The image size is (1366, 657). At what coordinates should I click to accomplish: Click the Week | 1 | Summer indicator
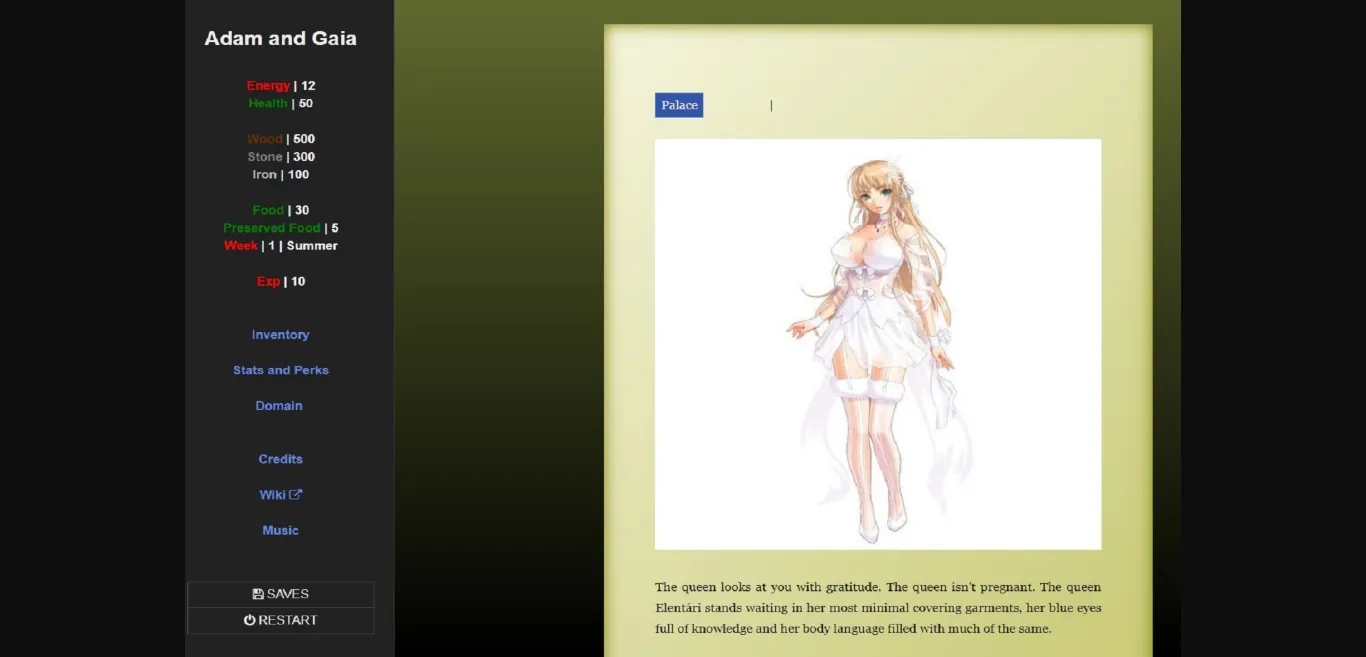pos(240,245)
